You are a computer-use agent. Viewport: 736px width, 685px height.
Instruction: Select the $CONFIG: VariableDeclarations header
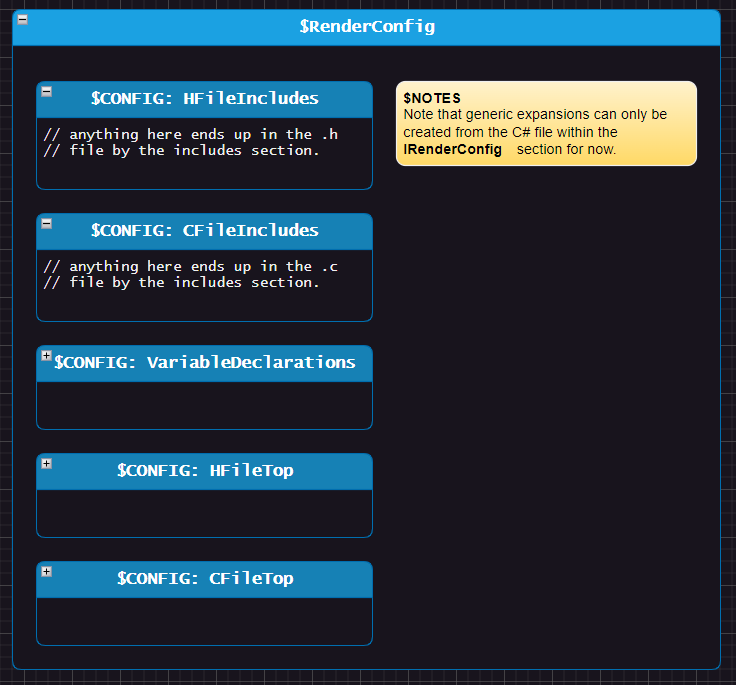205,363
